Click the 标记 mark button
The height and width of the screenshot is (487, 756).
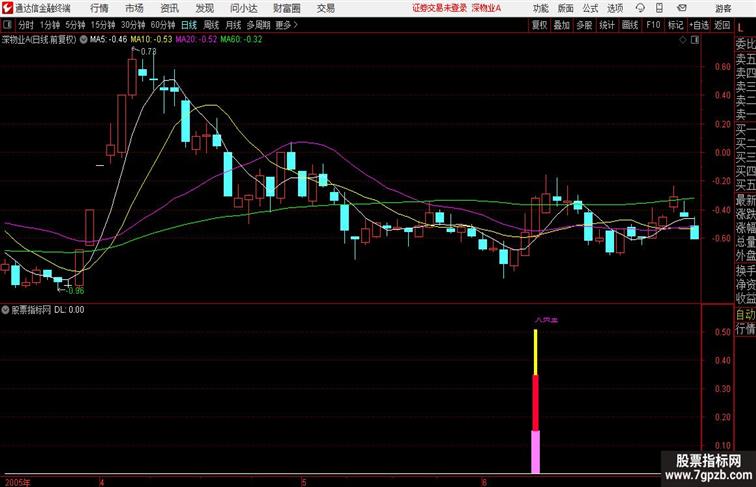pyautogui.click(x=675, y=25)
